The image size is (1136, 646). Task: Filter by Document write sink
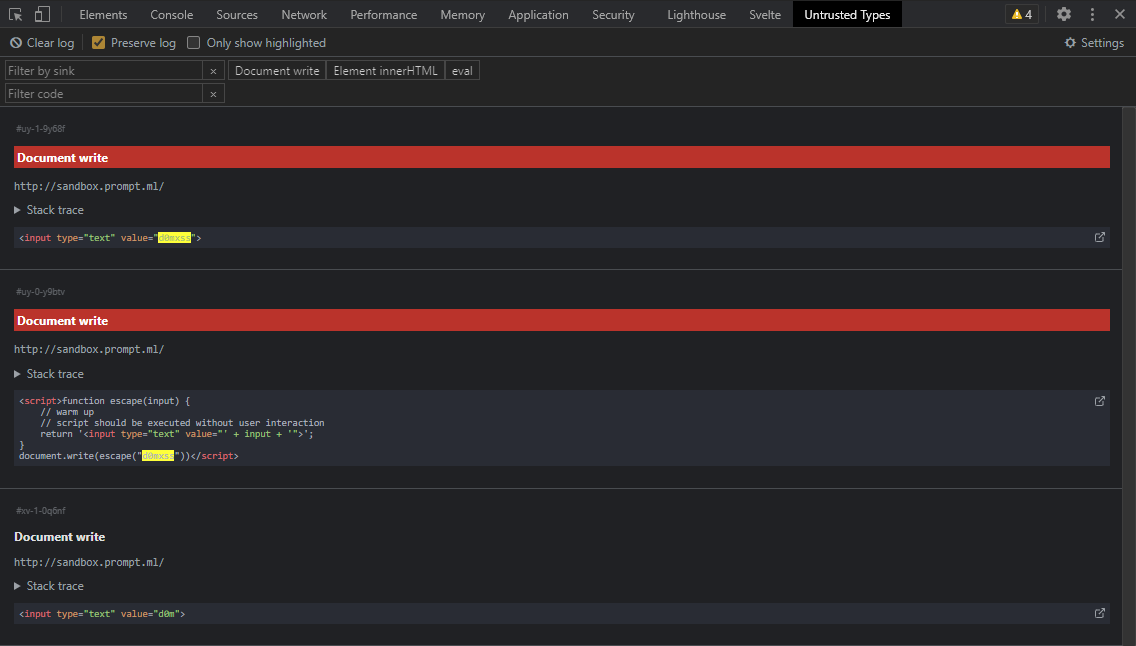tap(277, 70)
